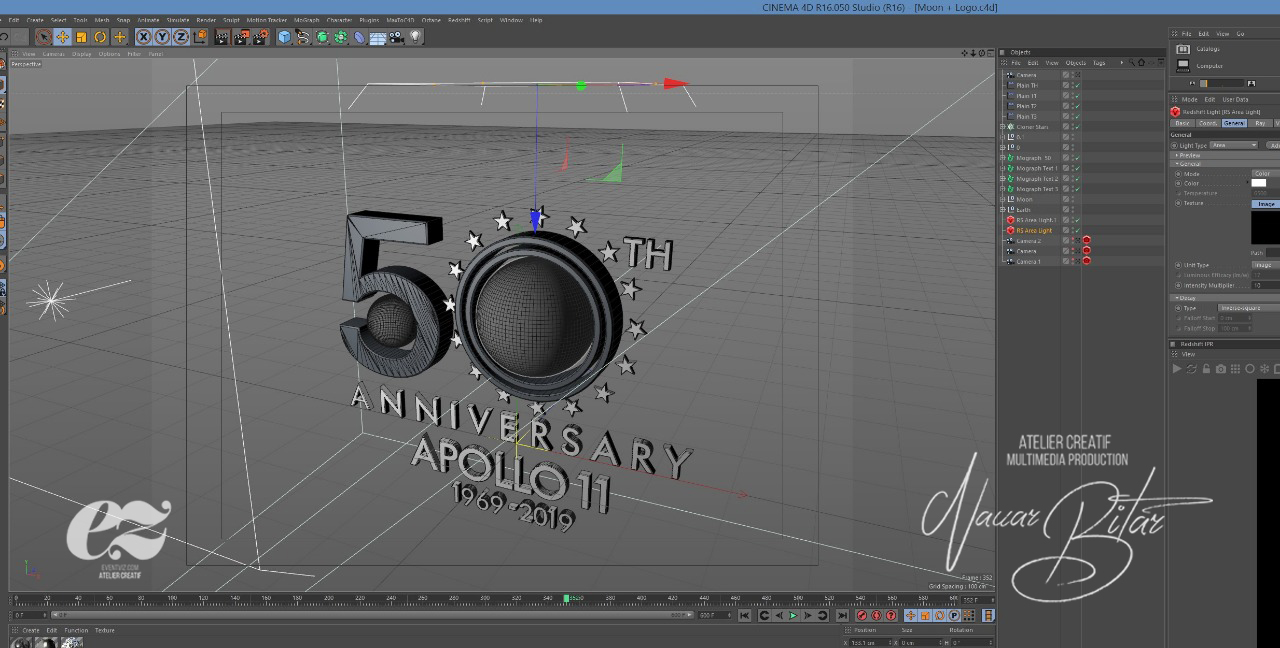The image size is (1280, 648).
Task: Switch to the Coord. attributes tab
Action: coord(1208,123)
